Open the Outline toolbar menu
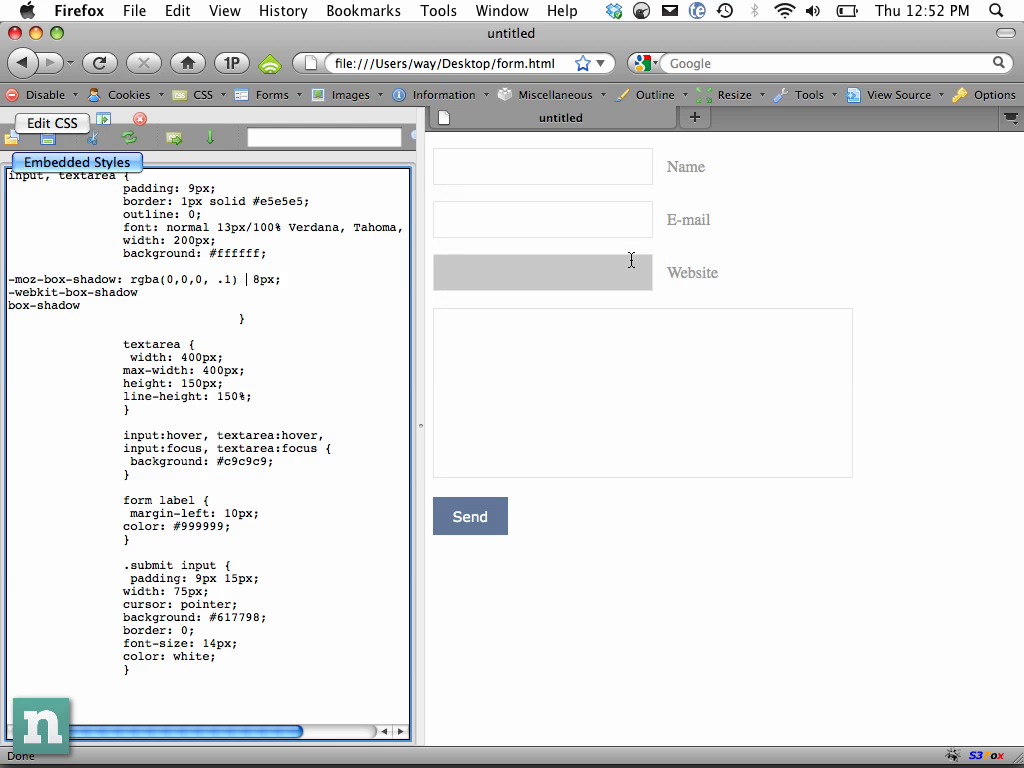The image size is (1024, 768). (x=651, y=95)
